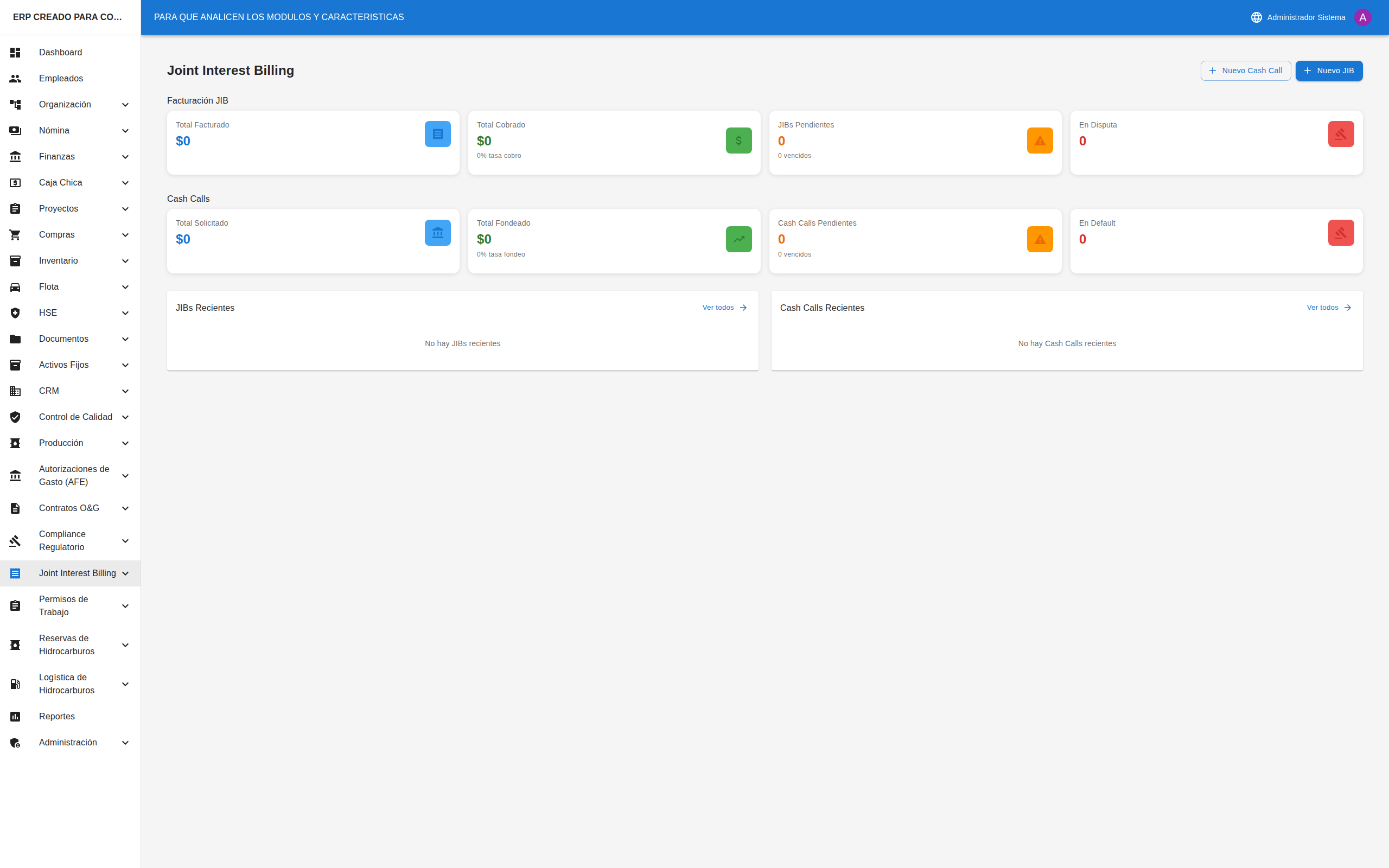Screen dimensions: 1389x868
Task: Click the orange warning icon on JIBs Pendientes
Action: tap(1040, 140)
